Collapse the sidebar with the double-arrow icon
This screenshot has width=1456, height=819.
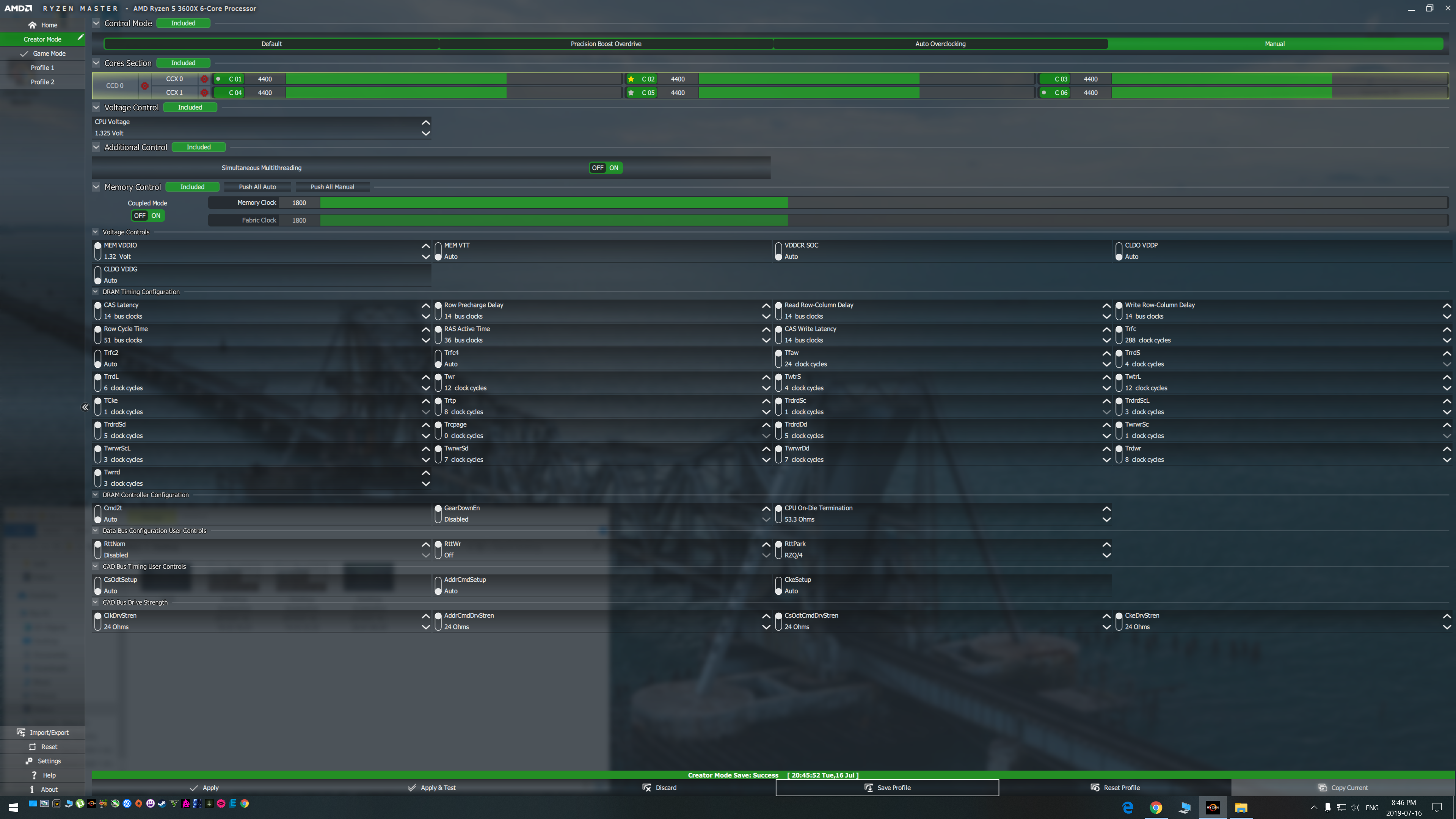tap(85, 407)
